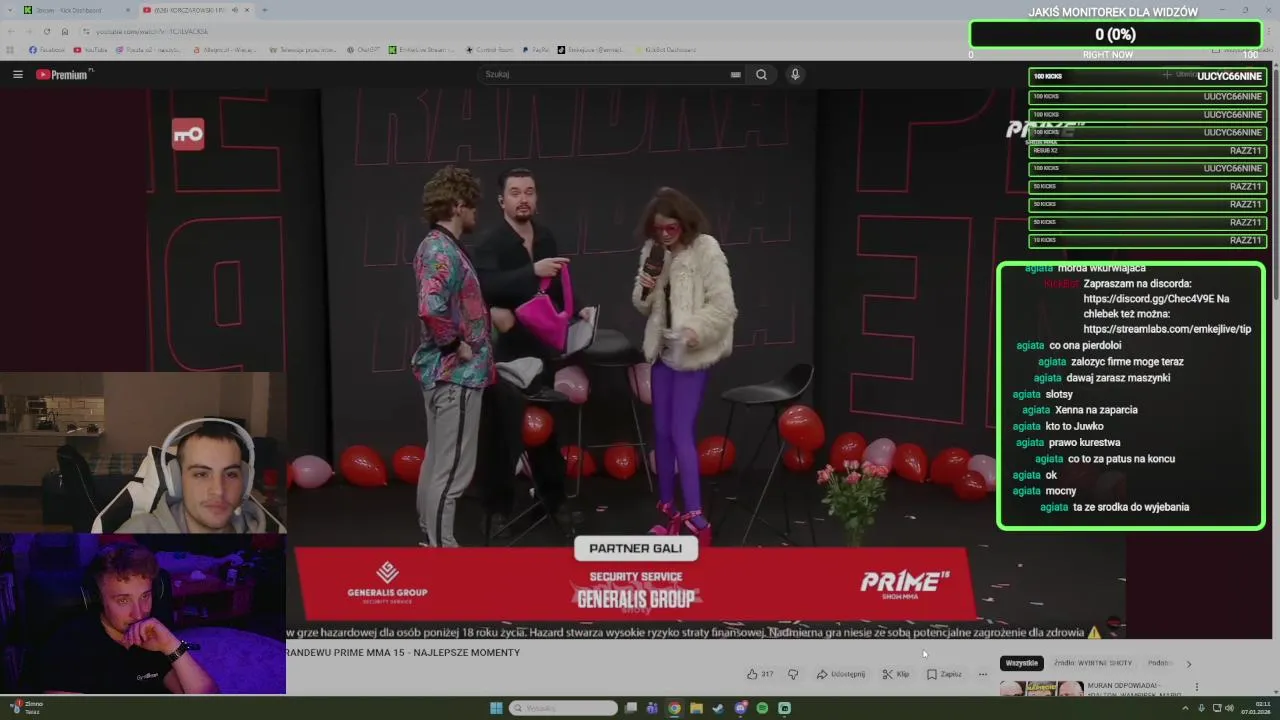The image size is (1280, 720).
Task: Open the PayPal bookmark
Action: pyautogui.click(x=536, y=49)
